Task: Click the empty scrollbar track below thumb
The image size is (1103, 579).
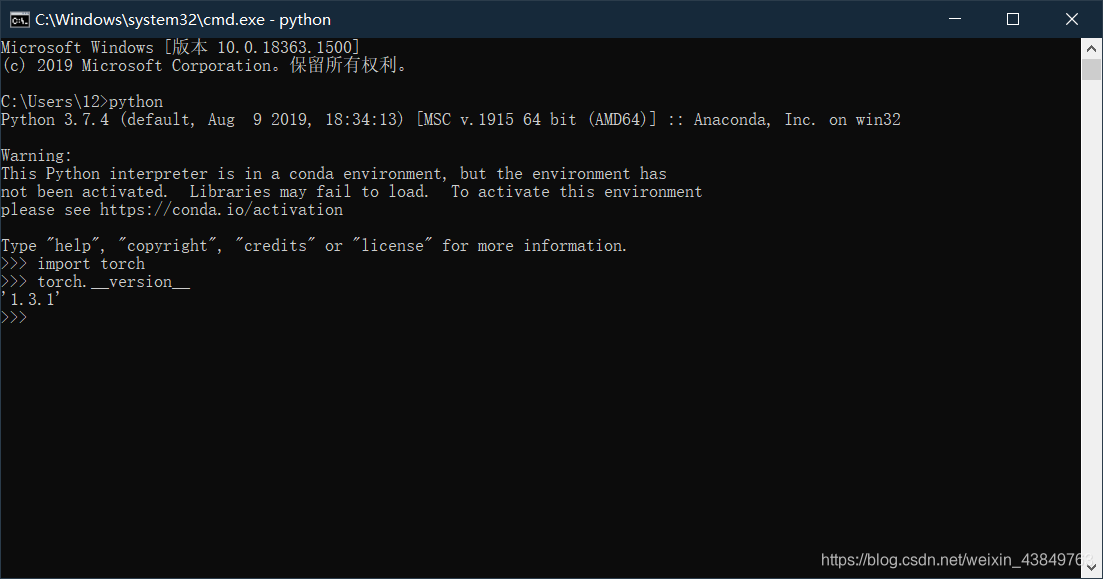Action: 1091,317
